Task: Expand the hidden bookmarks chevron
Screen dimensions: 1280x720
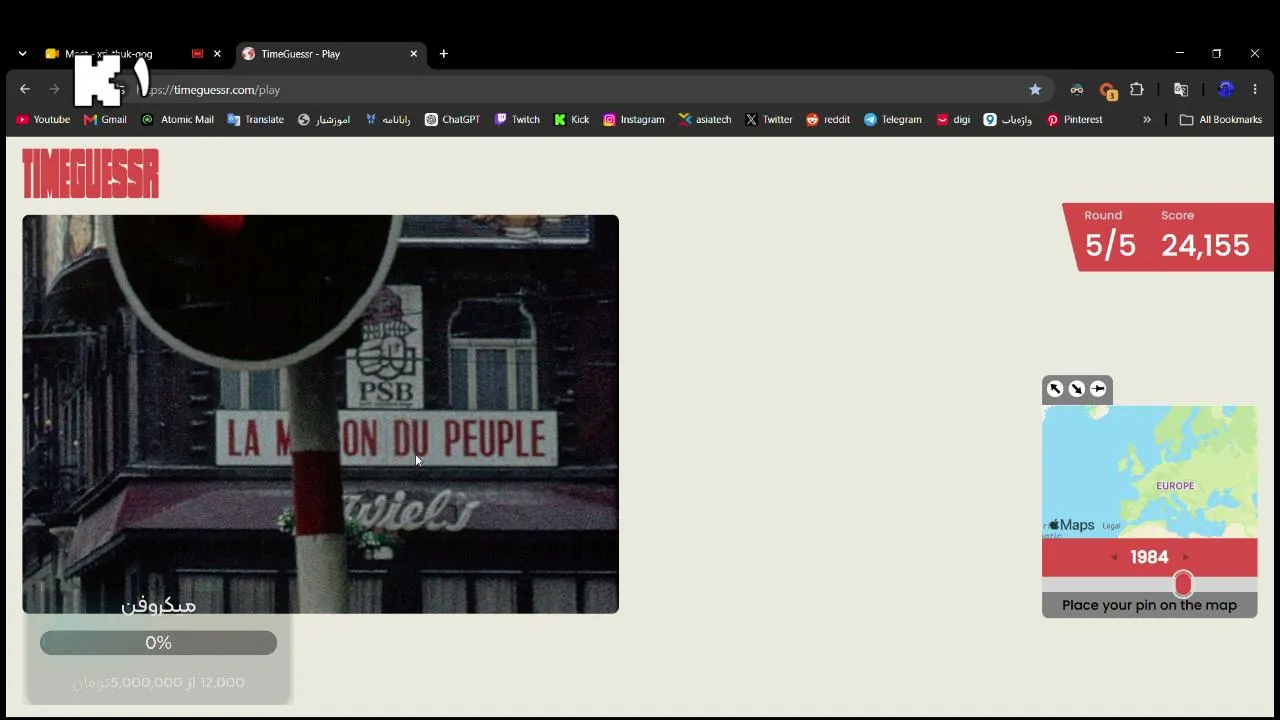Action: click(1147, 120)
